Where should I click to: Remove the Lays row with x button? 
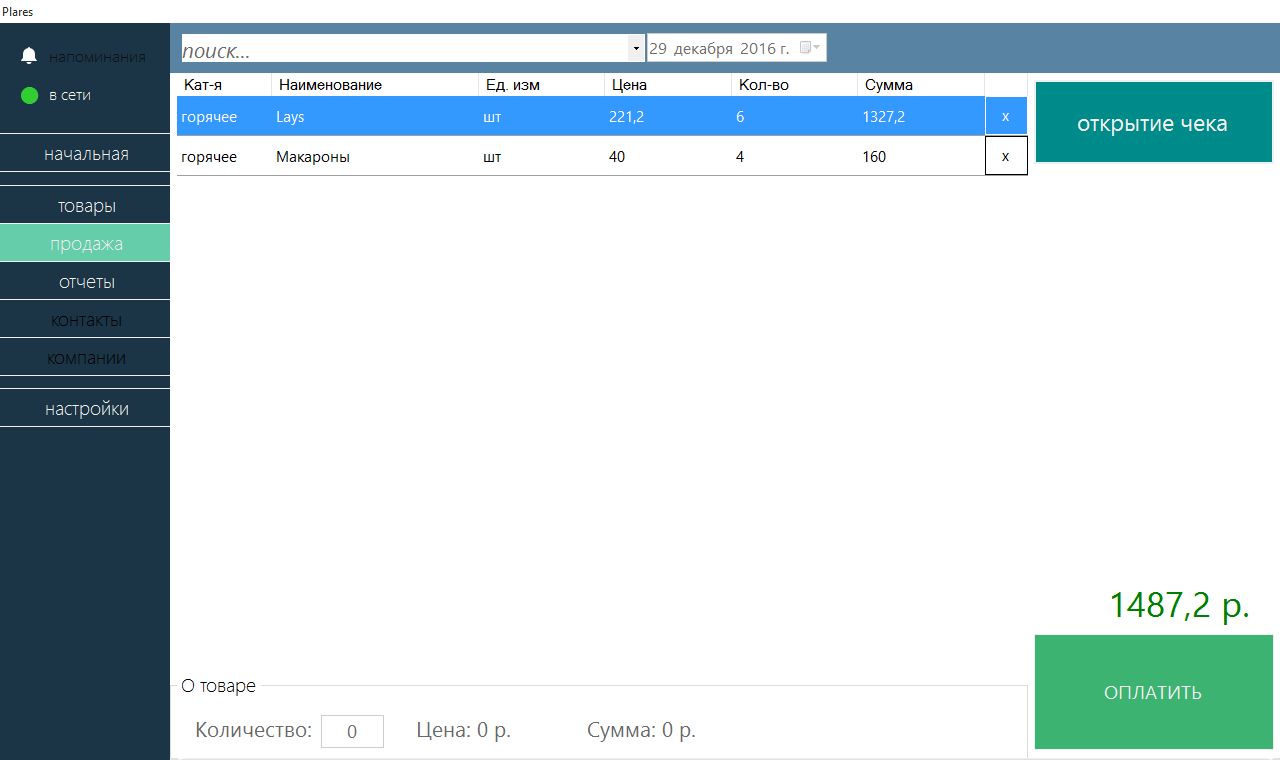(1005, 117)
